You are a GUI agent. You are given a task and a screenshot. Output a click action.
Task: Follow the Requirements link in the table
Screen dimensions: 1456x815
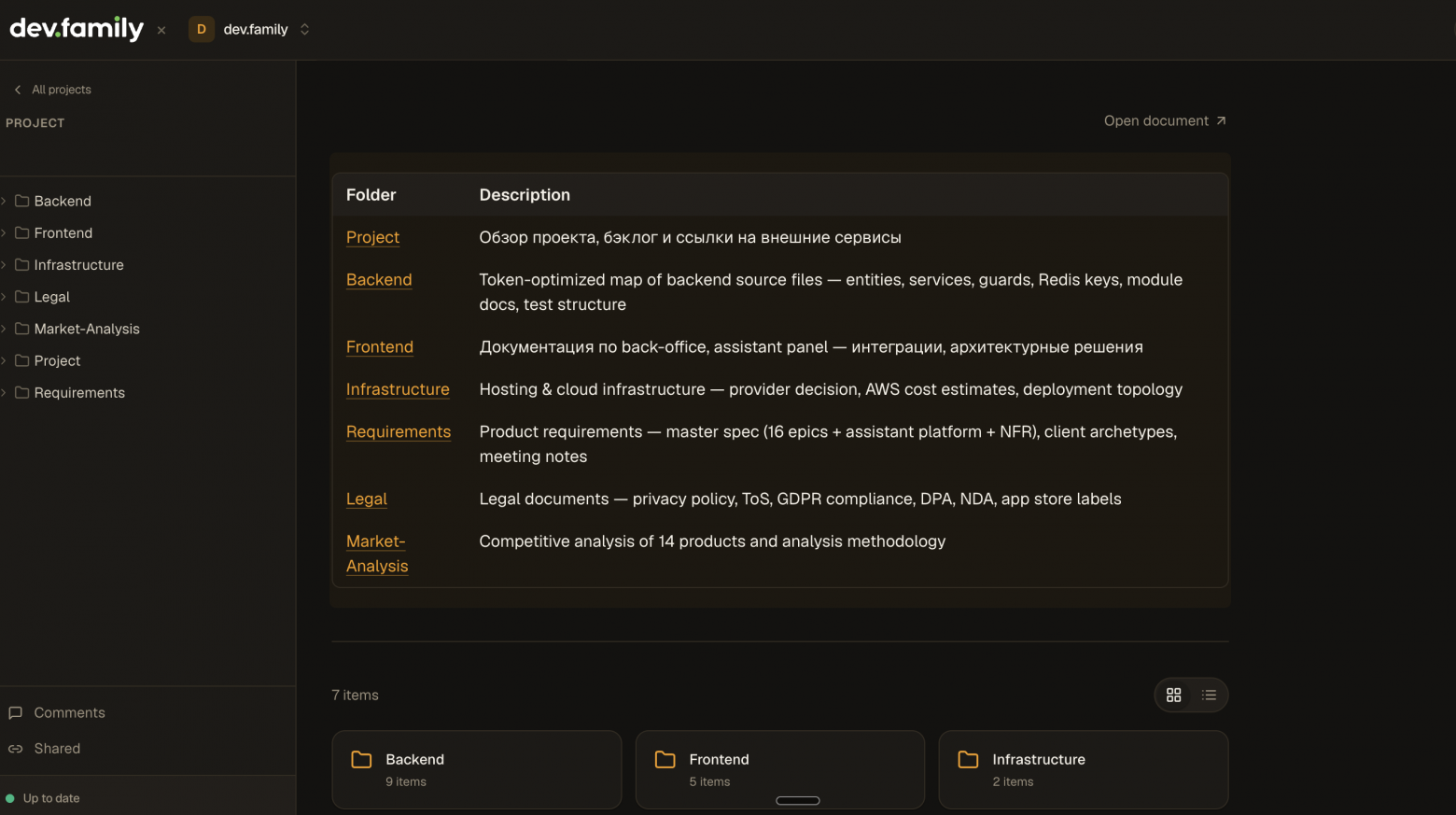pos(399,432)
